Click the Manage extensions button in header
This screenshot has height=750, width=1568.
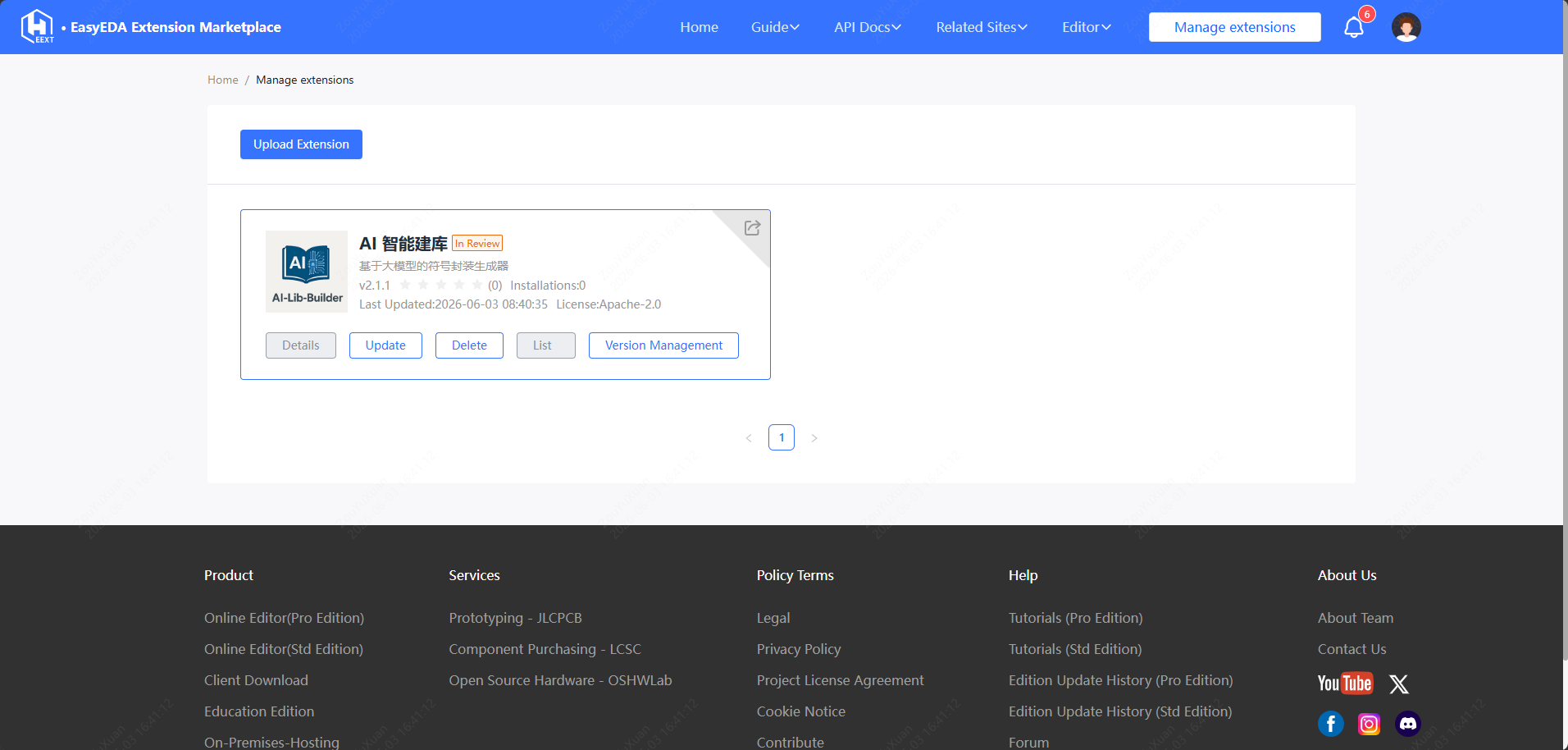(x=1235, y=27)
